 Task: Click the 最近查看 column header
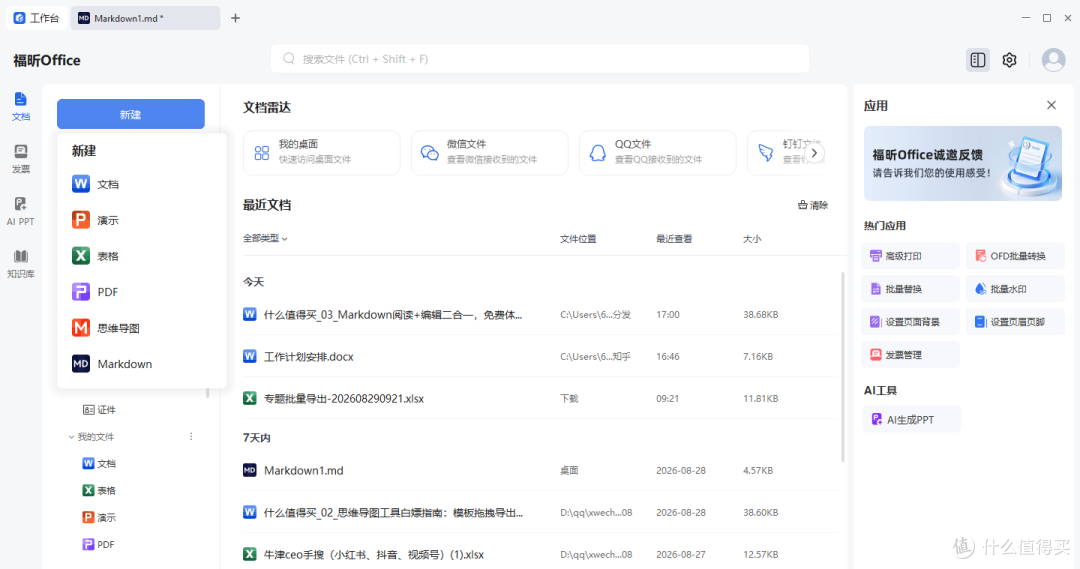tap(674, 239)
